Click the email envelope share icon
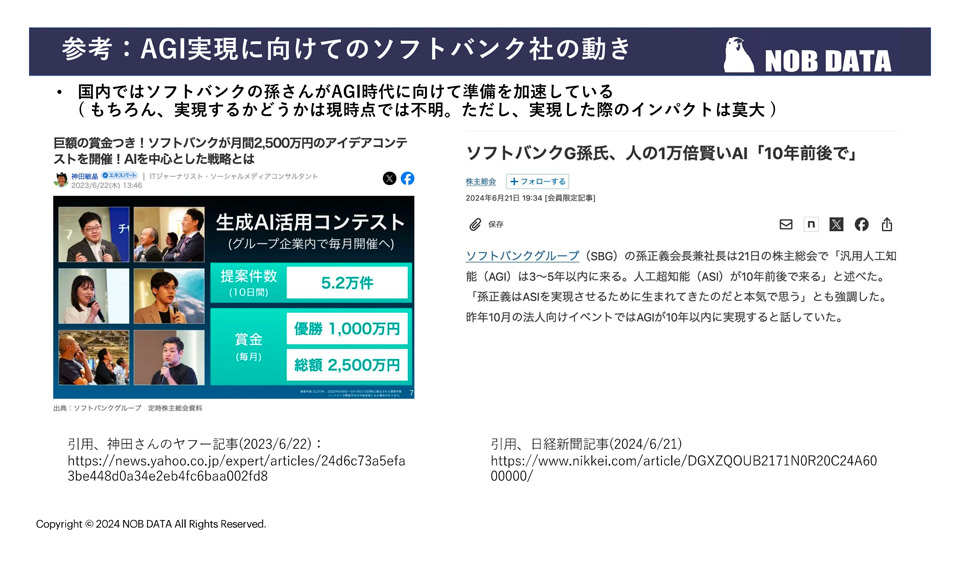The height and width of the screenshot is (563, 960). point(786,225)
